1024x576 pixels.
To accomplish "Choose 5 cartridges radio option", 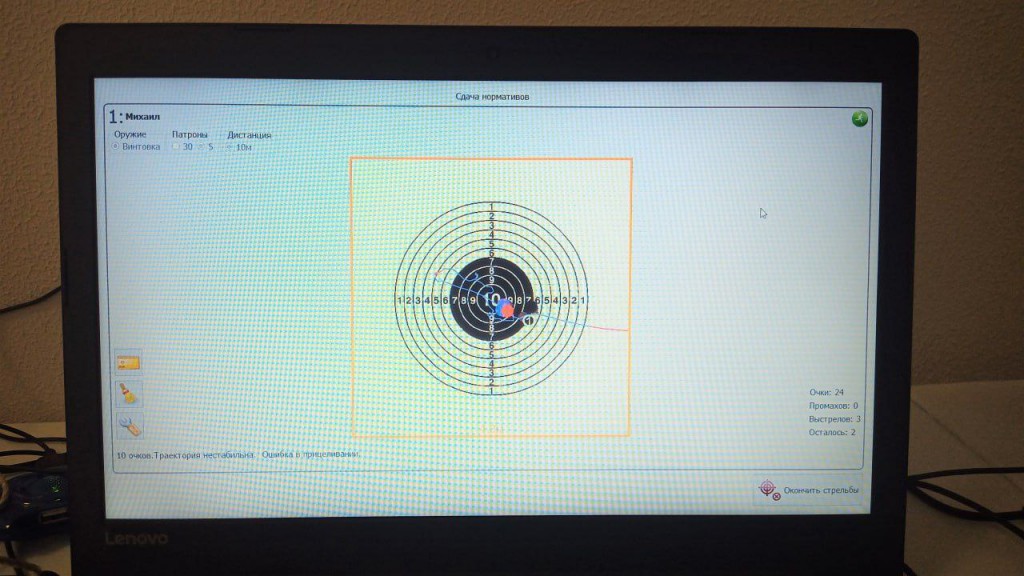I will [201, 148].
